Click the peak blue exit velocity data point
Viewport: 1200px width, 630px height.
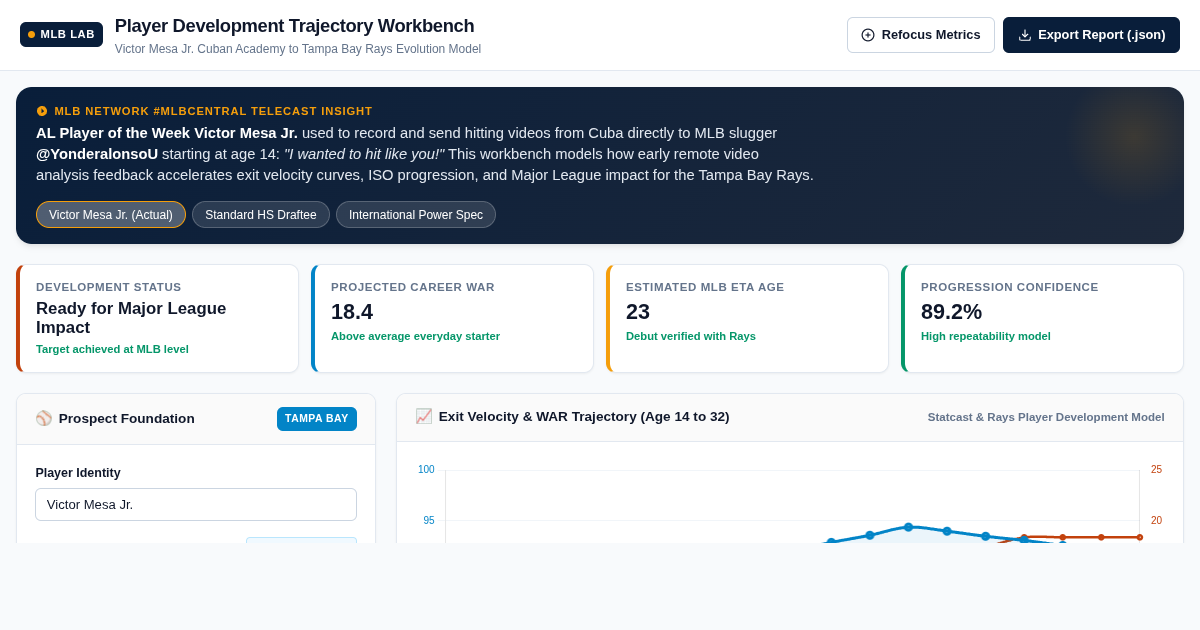click(908, 527)
